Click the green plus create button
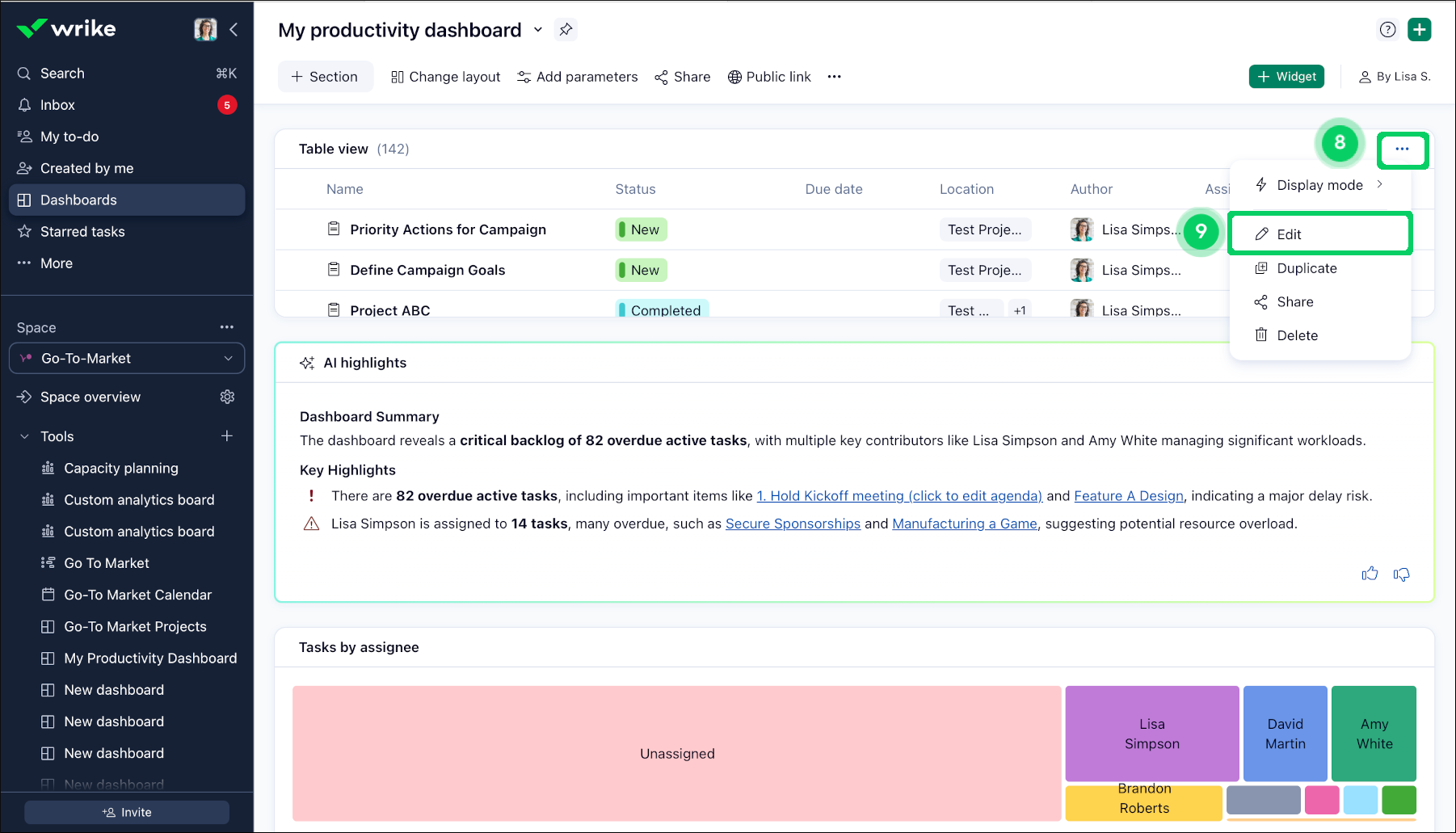 click(1419, 30)
